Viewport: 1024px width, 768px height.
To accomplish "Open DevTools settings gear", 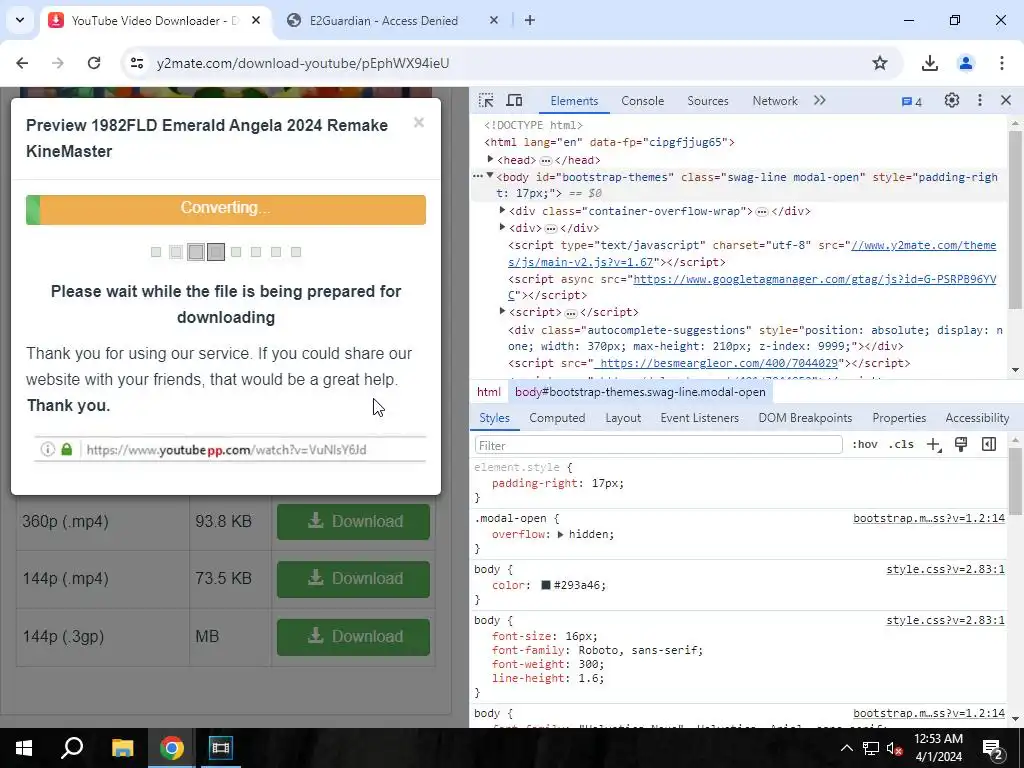I will point(952,101).
